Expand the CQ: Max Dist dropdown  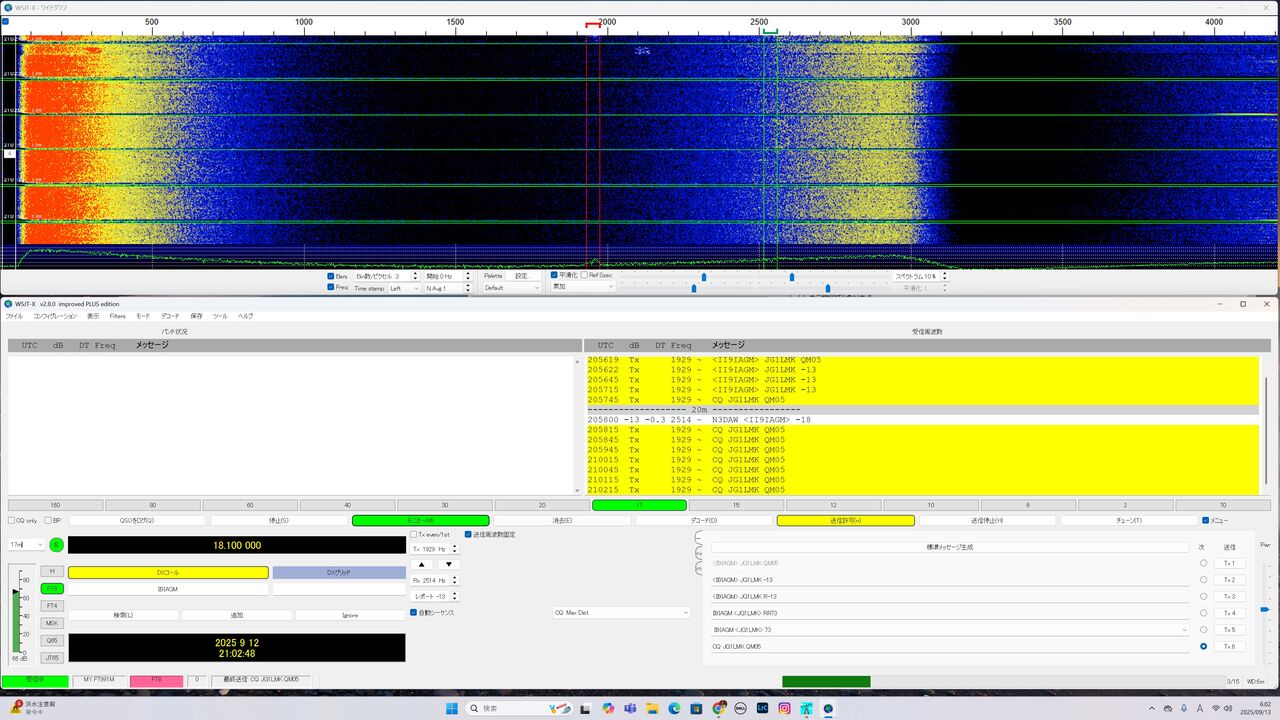point(620,612)
